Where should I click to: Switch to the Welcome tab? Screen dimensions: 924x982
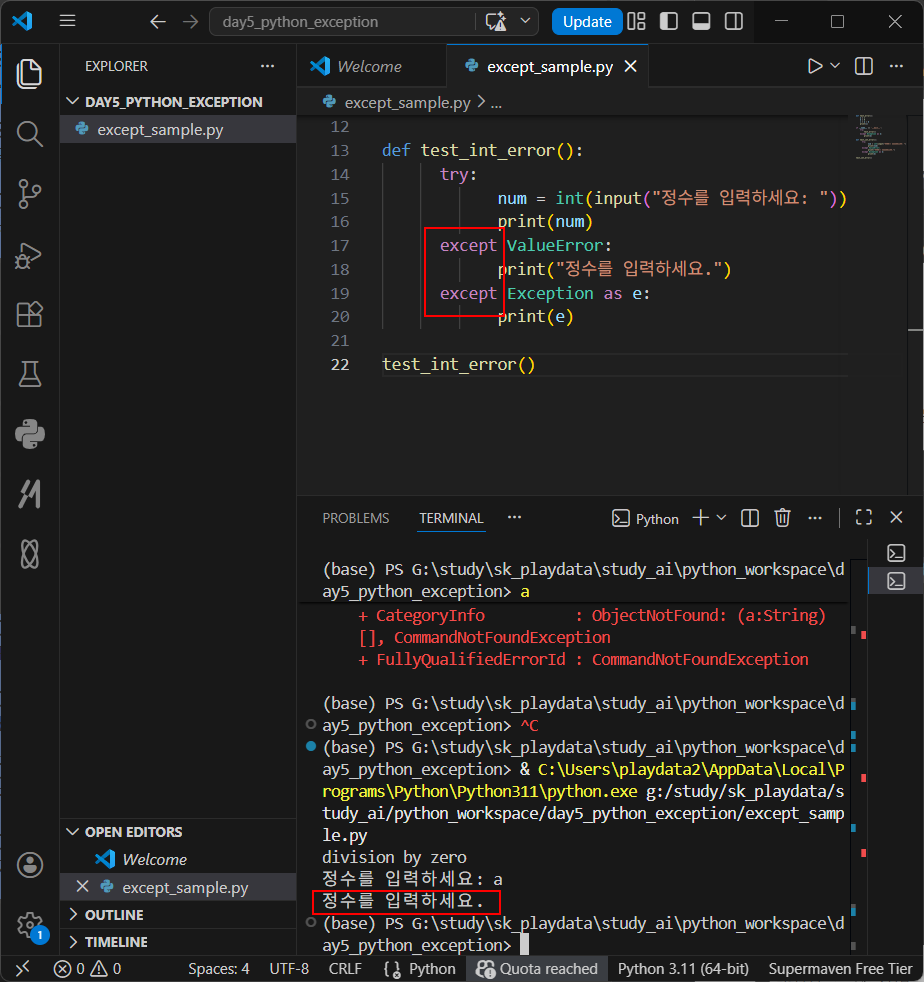tap(372, 66)
